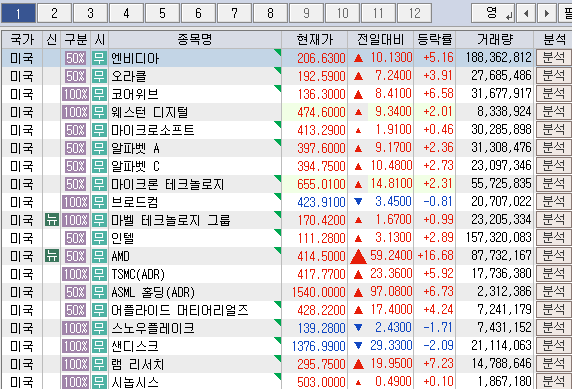Click the 100% badge for 시놉시스
This screenshot has width=572, height=389.
(x=76, y=382)
